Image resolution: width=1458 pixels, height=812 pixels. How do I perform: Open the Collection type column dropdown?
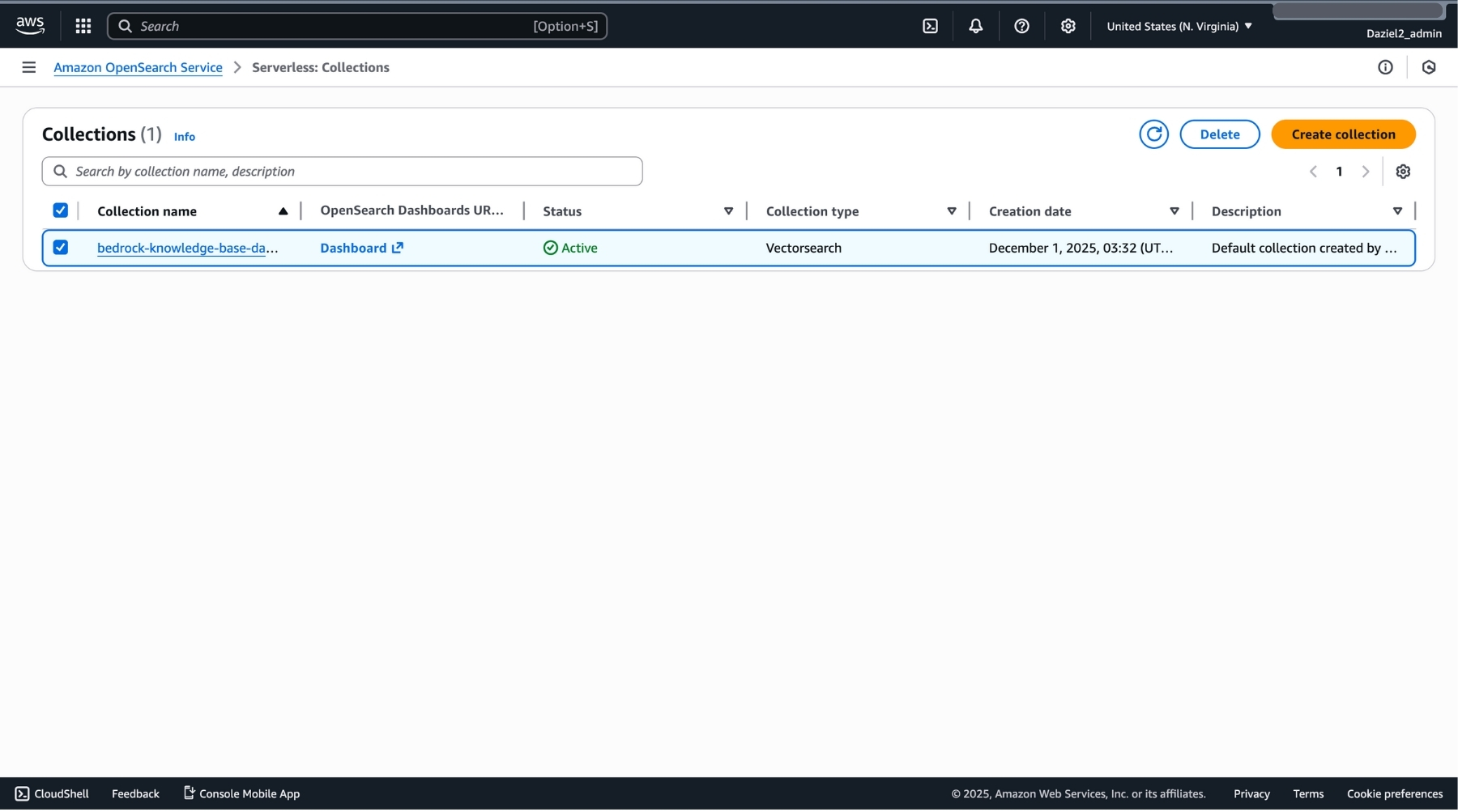click(x=951, y=211)
